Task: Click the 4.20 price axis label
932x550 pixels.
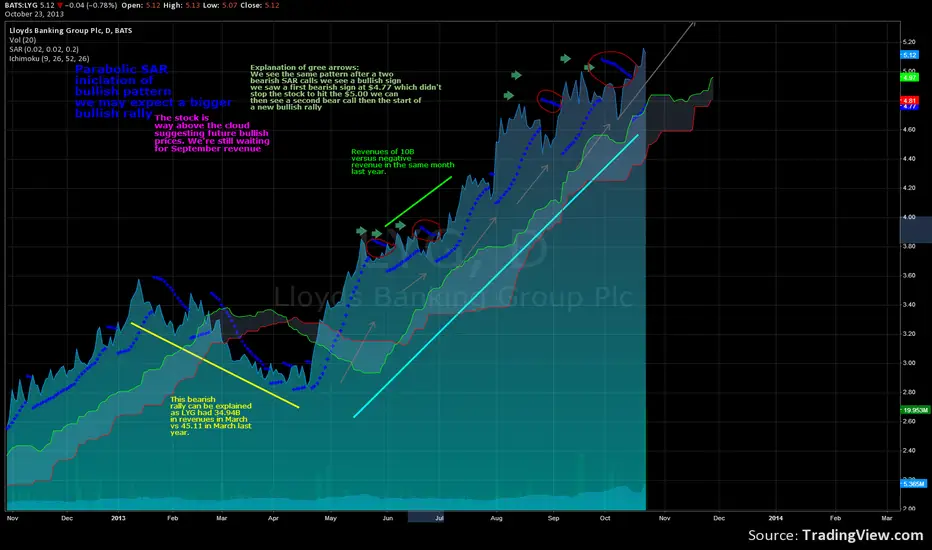Action: 909,188
